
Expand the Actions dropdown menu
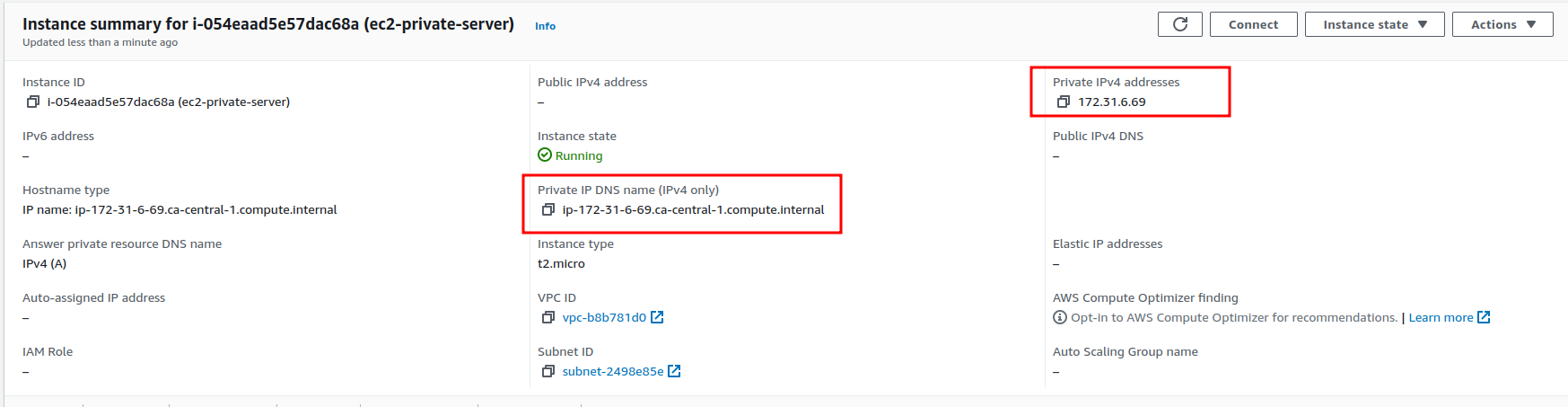[x=1502, y=24]
